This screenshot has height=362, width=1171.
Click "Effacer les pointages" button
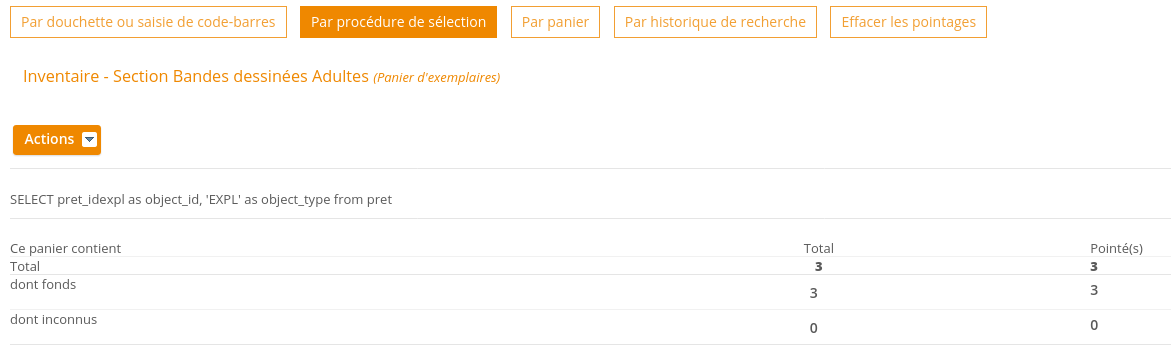908,22
